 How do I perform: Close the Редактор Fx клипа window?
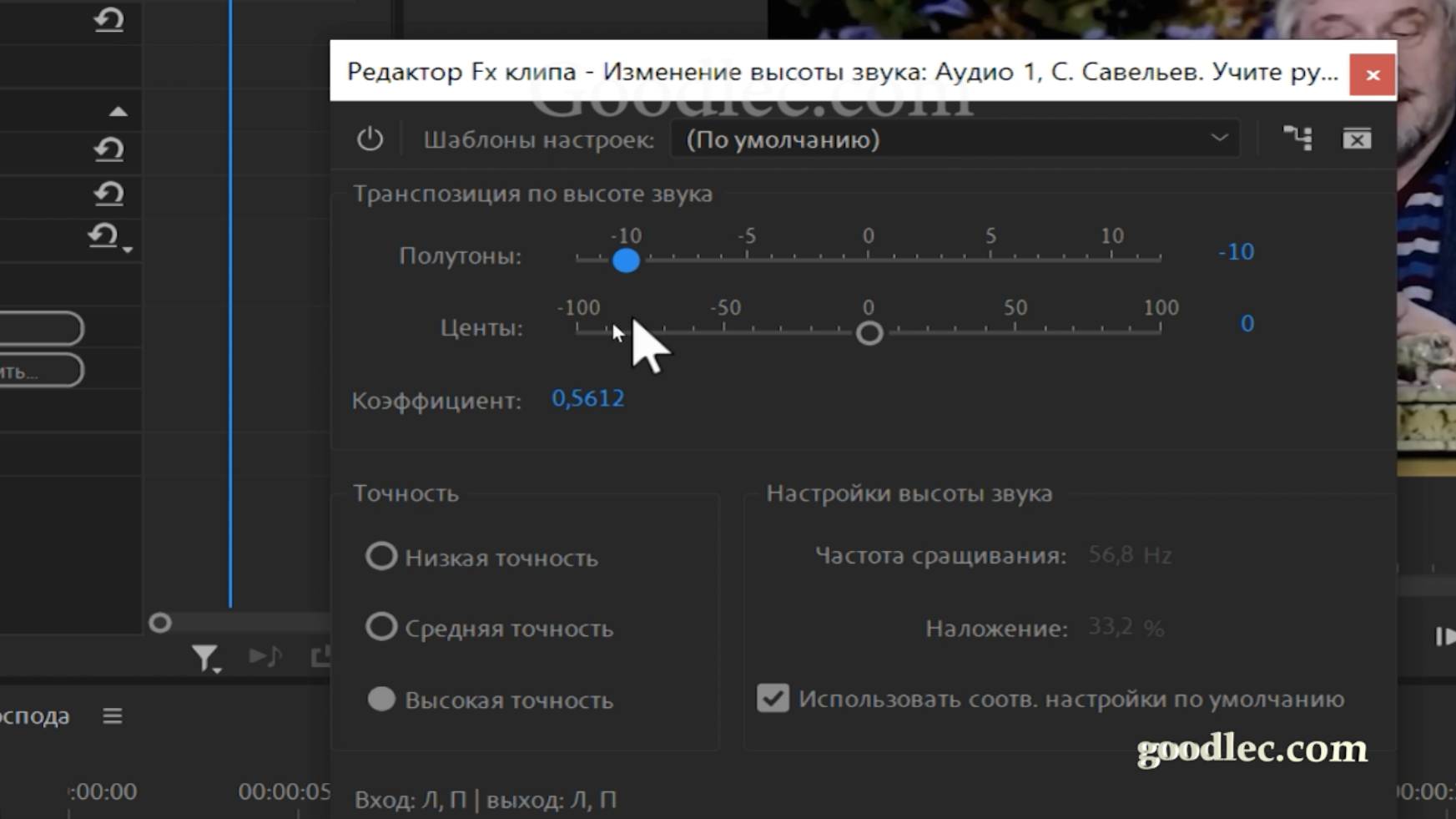pos(1373,75)
